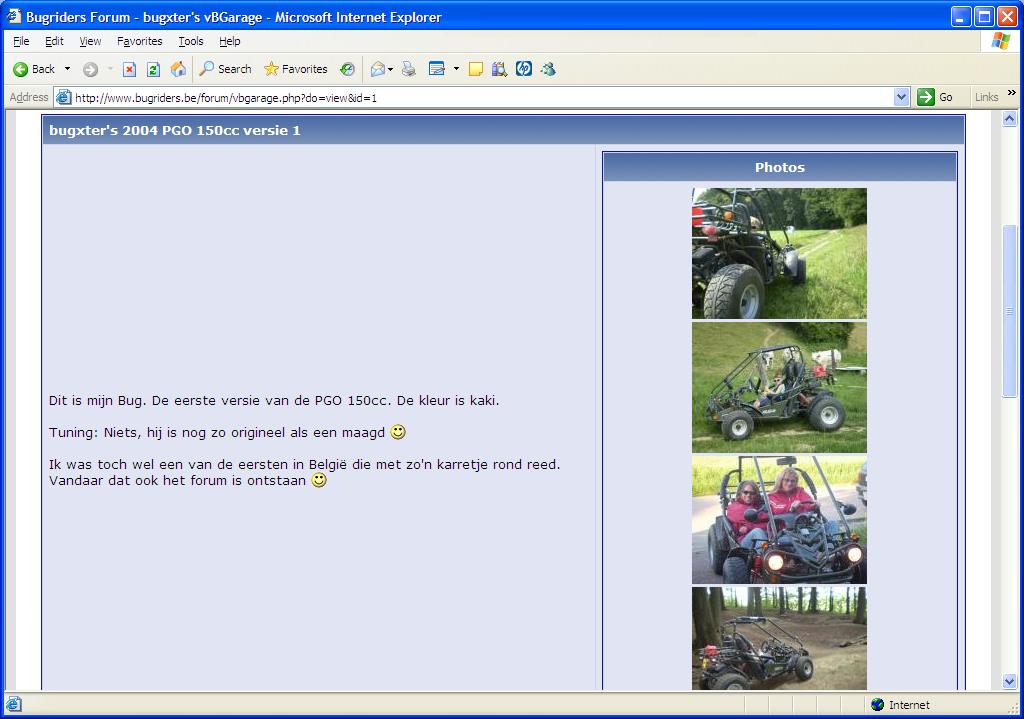Click the Back navigation button
Screen dimensions: 1024x719
[34, 69]
